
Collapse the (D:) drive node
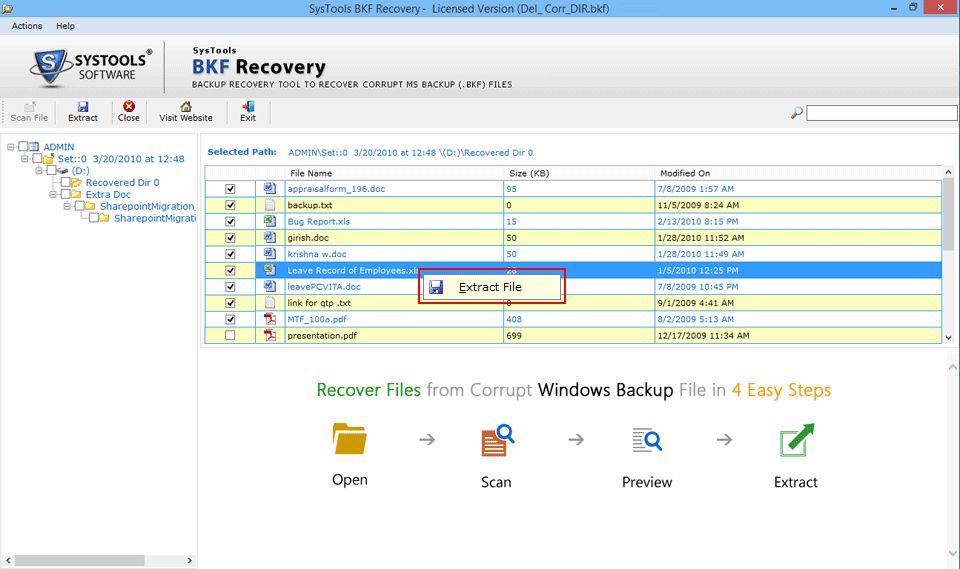click(x=39, y=171)
